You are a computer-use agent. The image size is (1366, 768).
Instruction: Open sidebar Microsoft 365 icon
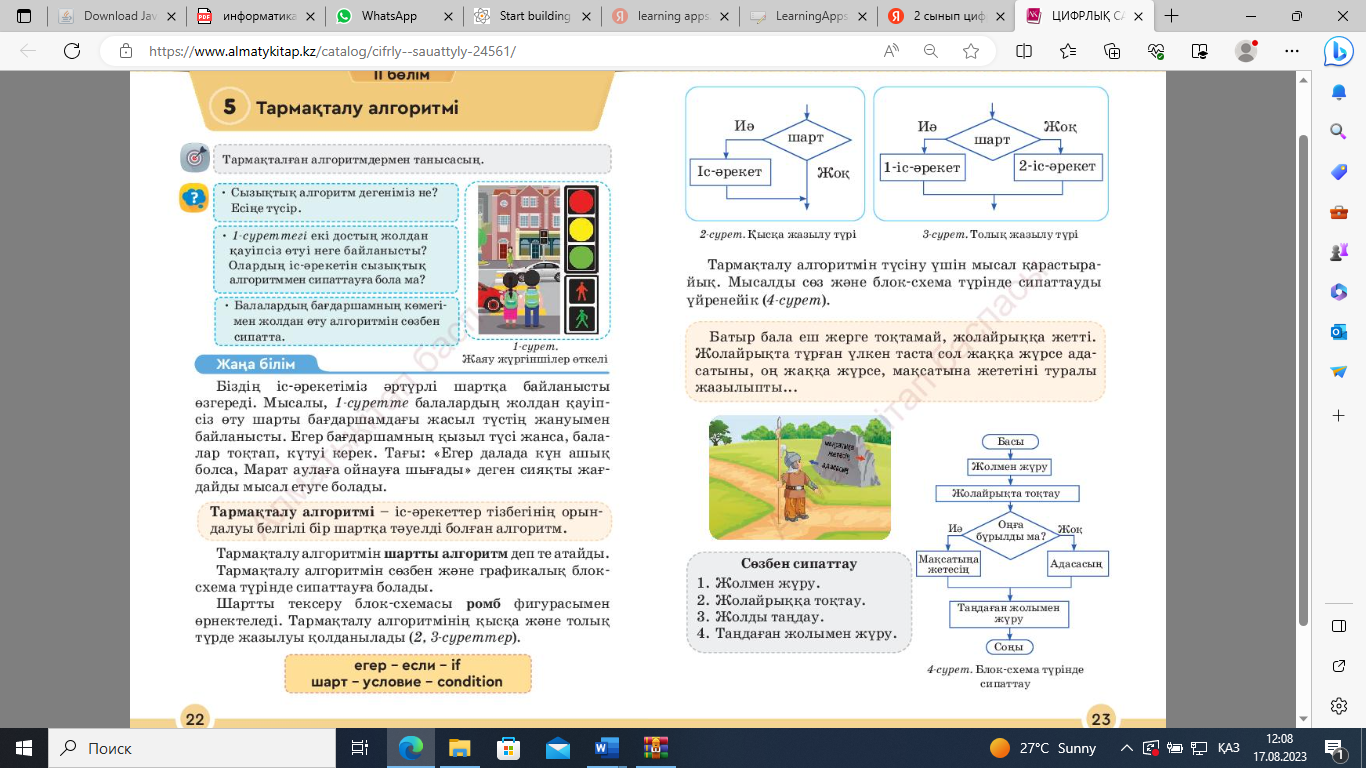(1338, 291)
